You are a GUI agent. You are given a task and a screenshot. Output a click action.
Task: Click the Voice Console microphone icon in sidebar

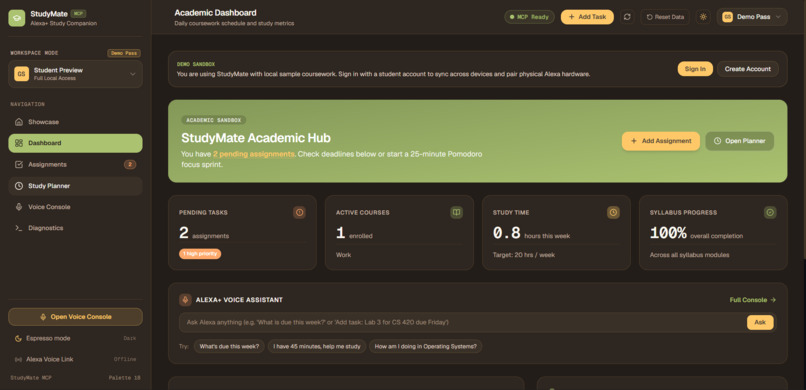[19, 207]
